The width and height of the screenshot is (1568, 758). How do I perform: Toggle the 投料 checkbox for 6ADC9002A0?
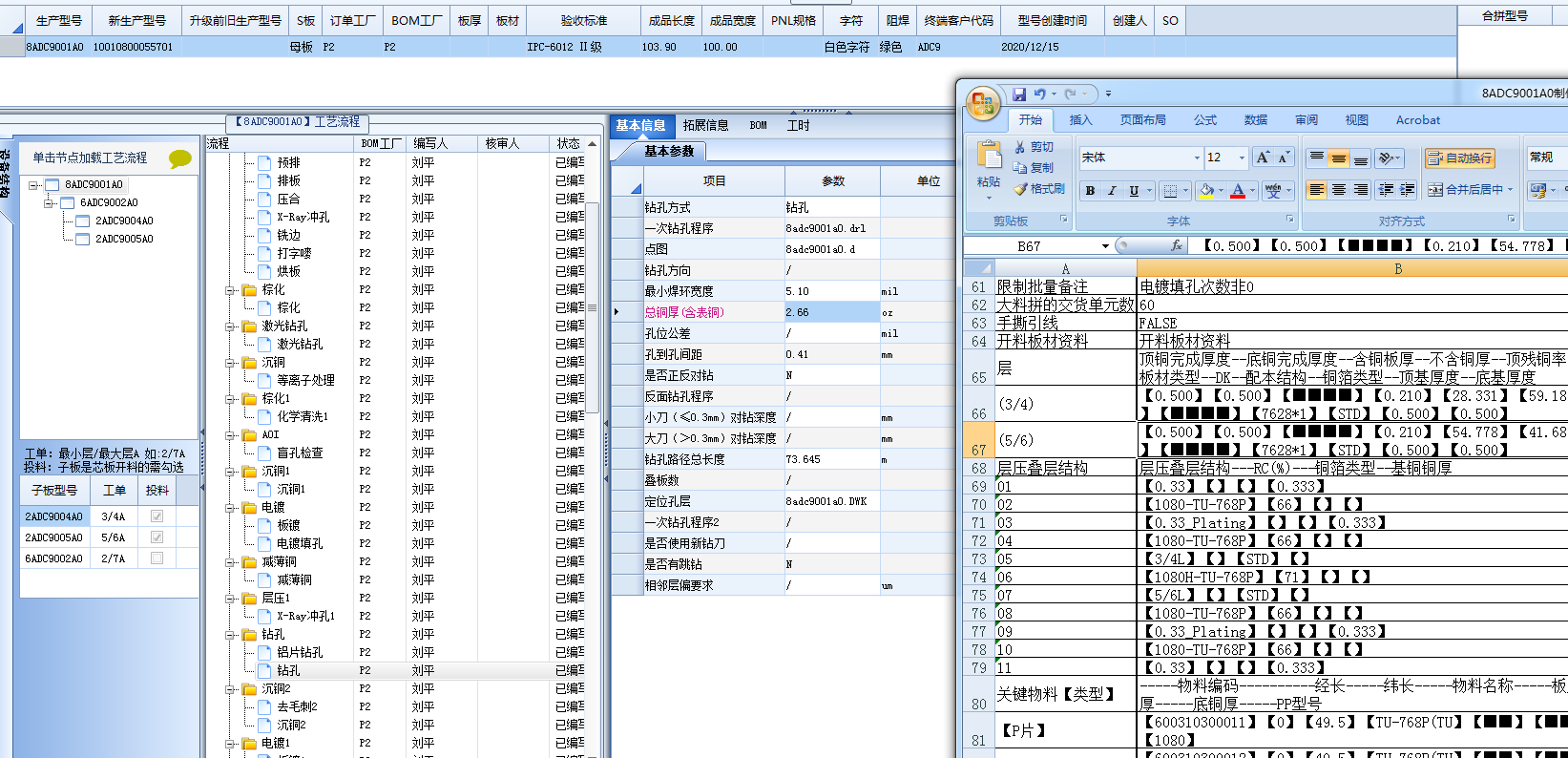157,558
